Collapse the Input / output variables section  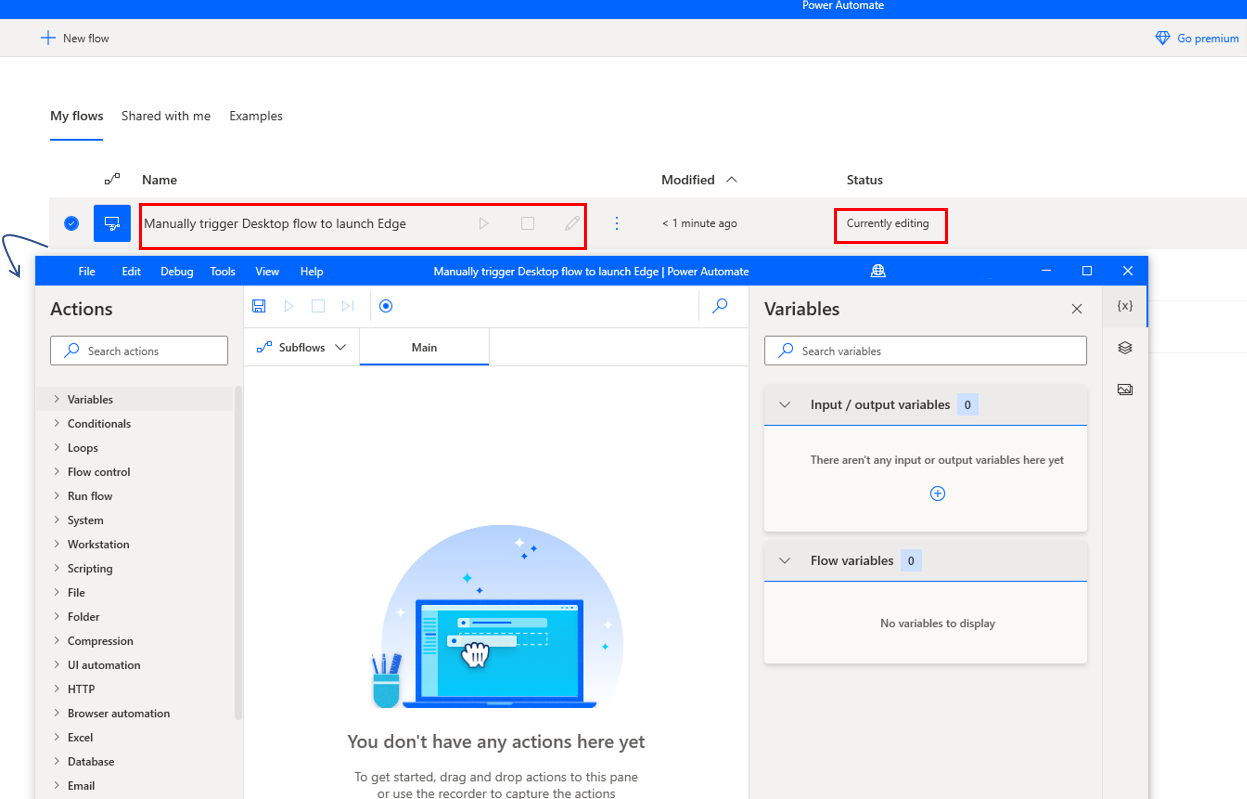[x=785, y=405]
